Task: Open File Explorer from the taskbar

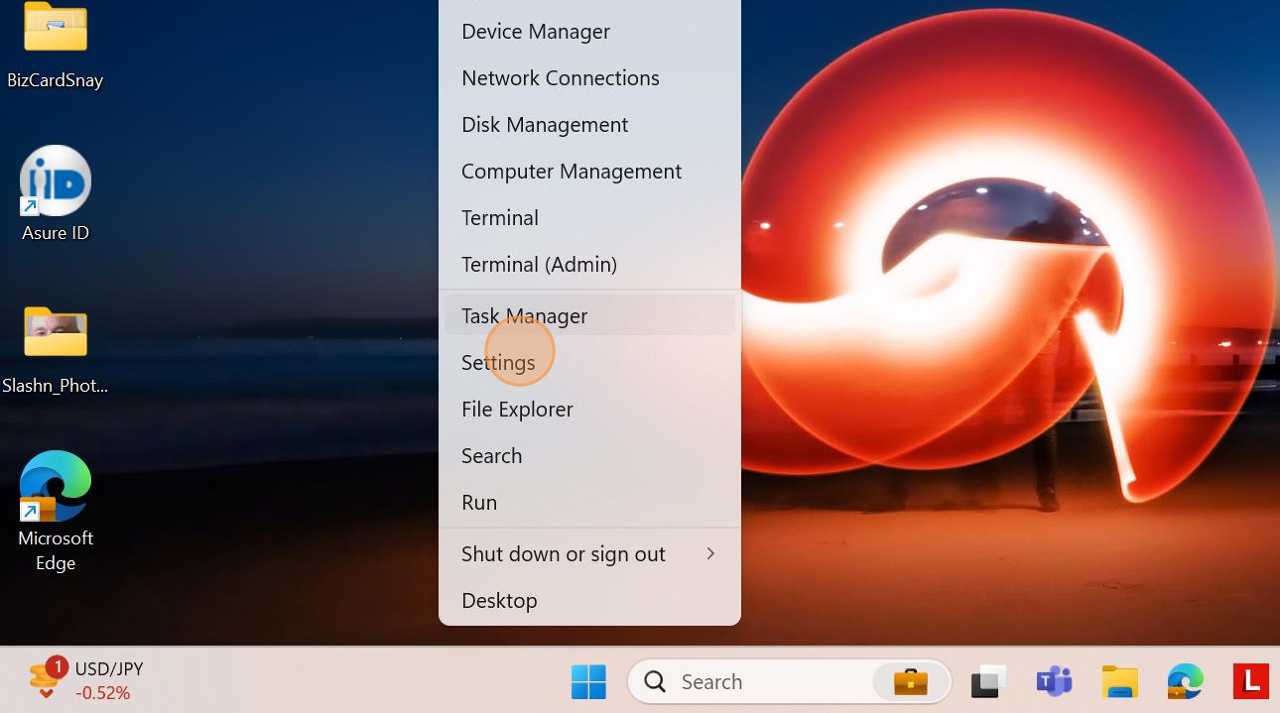Action: pyautogui.click(x=1119, y=681)
